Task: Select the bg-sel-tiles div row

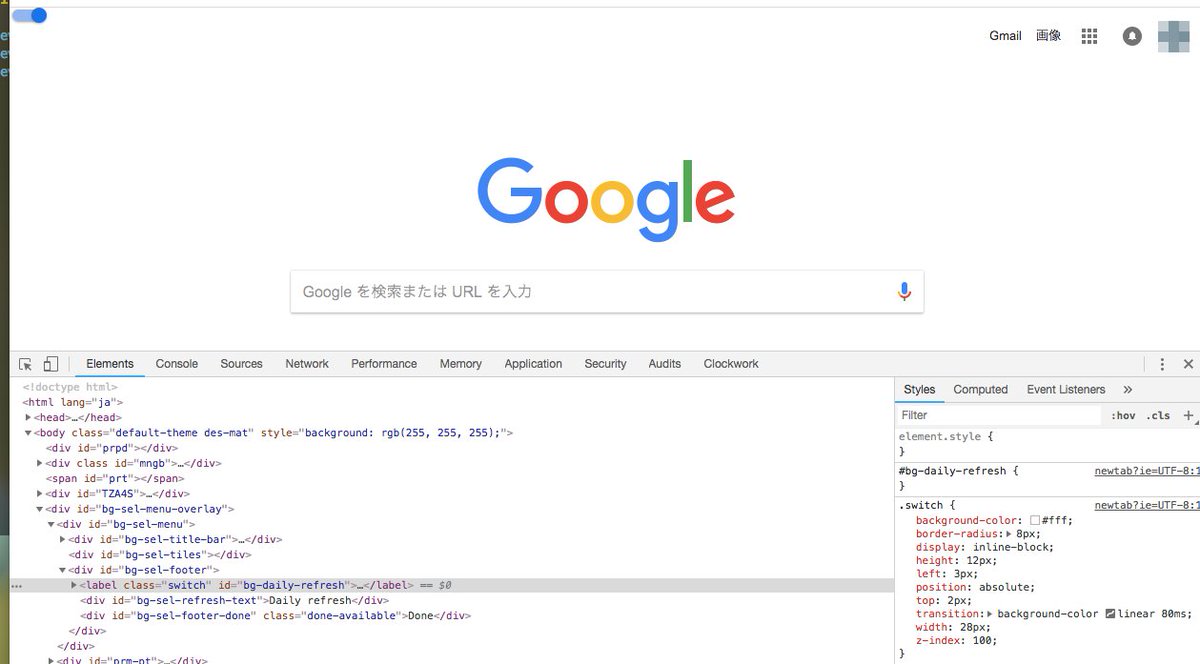Action: [452, 555]
